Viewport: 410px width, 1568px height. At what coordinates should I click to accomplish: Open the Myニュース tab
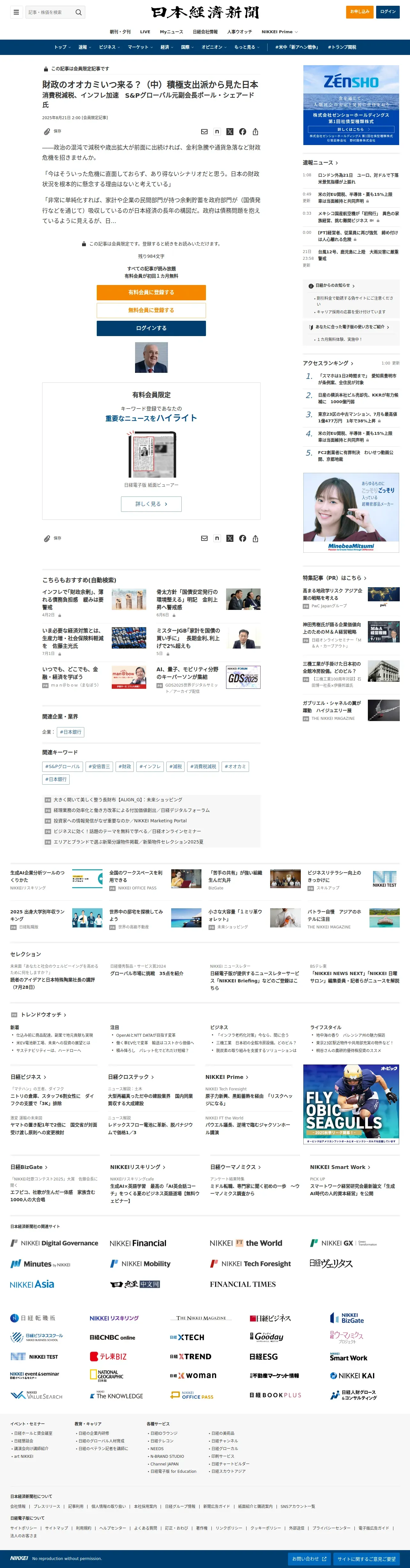click(171, 32)
